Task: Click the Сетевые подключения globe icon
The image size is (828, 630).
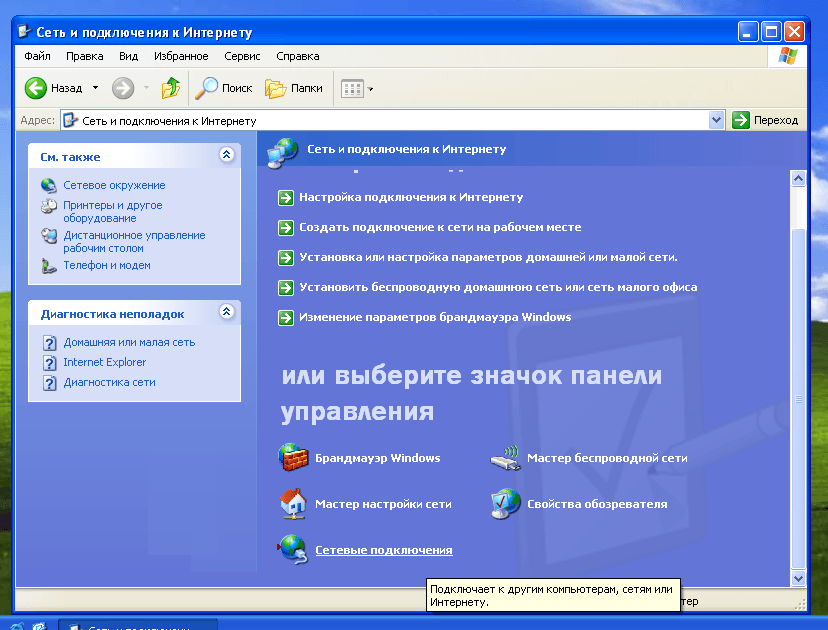Action: click(292, 549)
